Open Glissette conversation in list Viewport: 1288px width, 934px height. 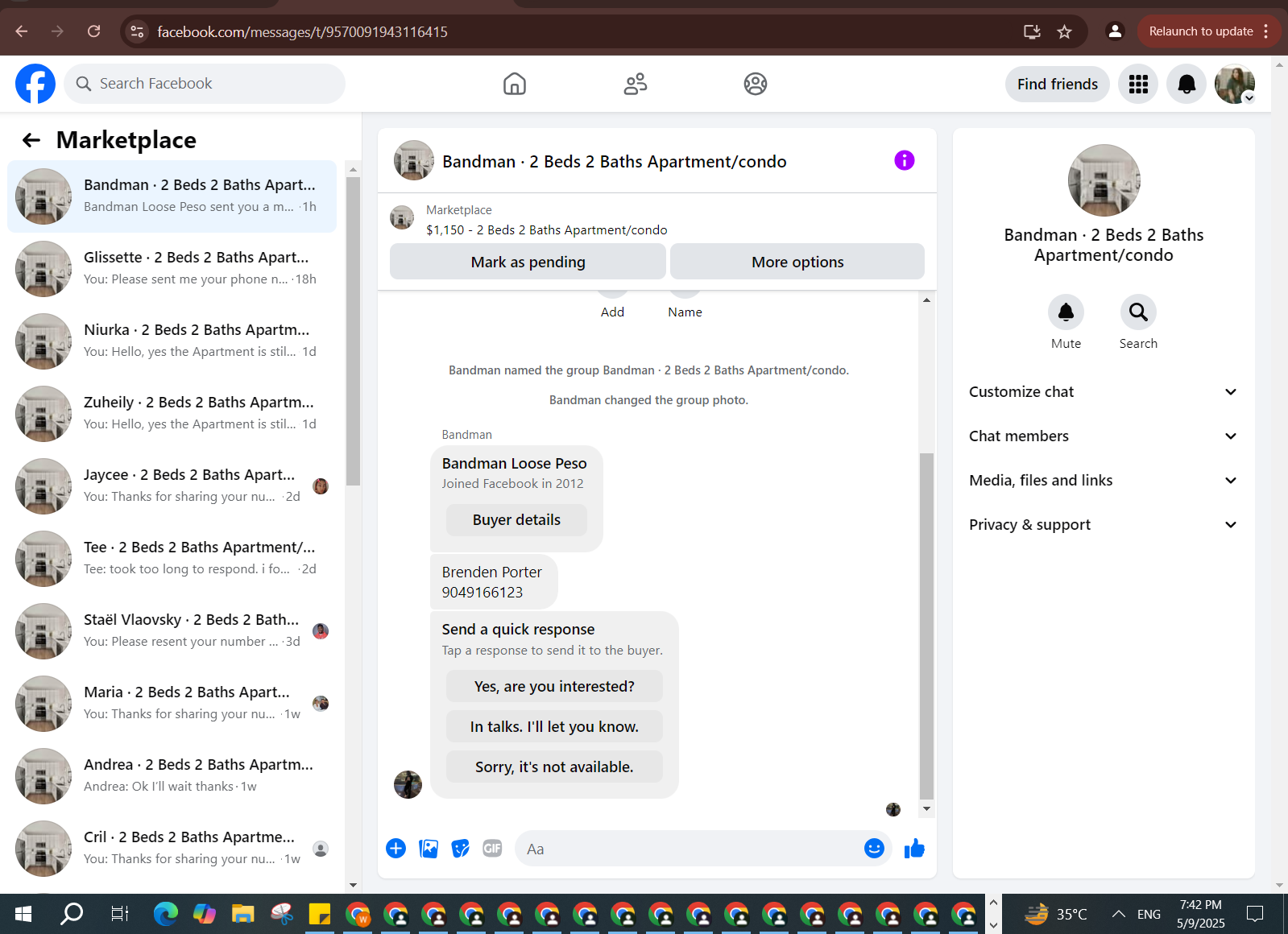(x=172, y=269)
